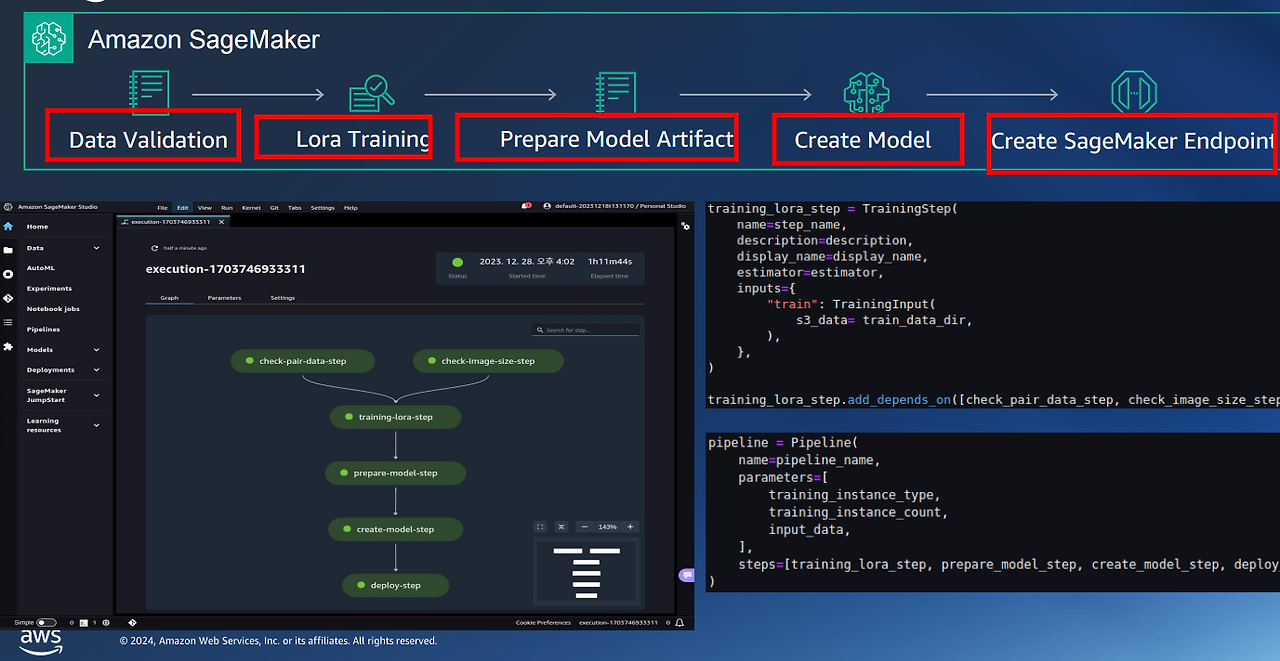Click the Git icon in the status bar
Viewport: 1280px width, 661px height.
tap(132, 623)
